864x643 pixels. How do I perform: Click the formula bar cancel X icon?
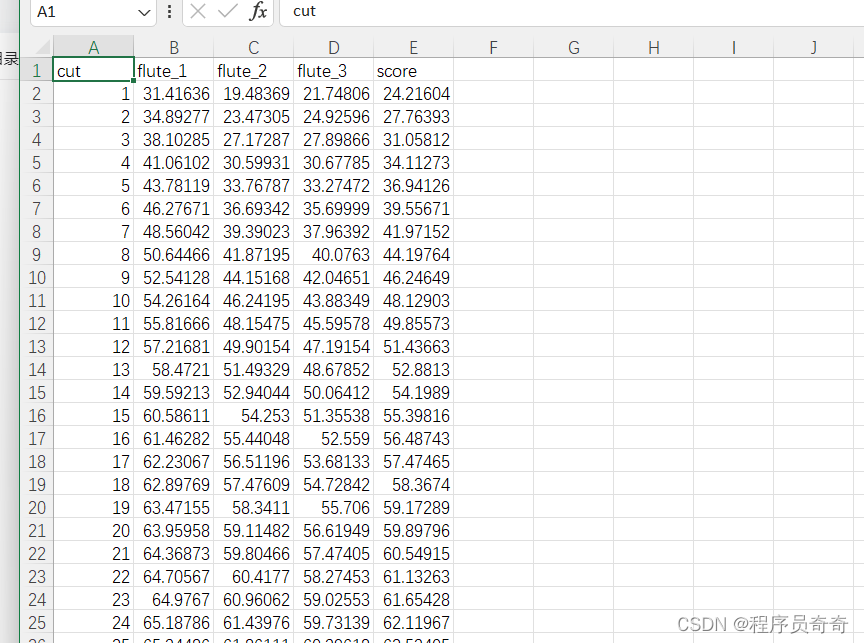click(x=198, y=11)
